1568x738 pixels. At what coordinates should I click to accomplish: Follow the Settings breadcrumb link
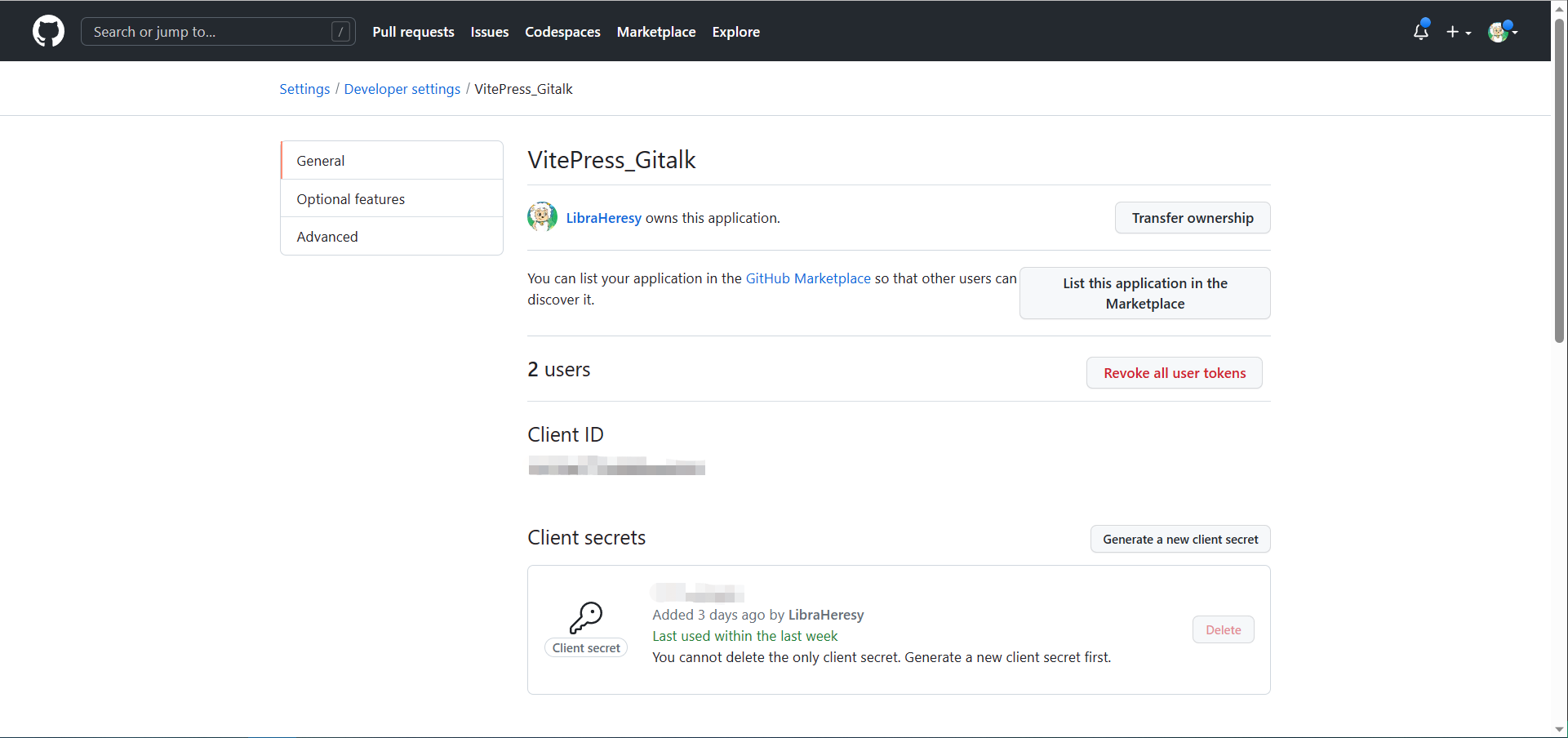click(304, 89)
